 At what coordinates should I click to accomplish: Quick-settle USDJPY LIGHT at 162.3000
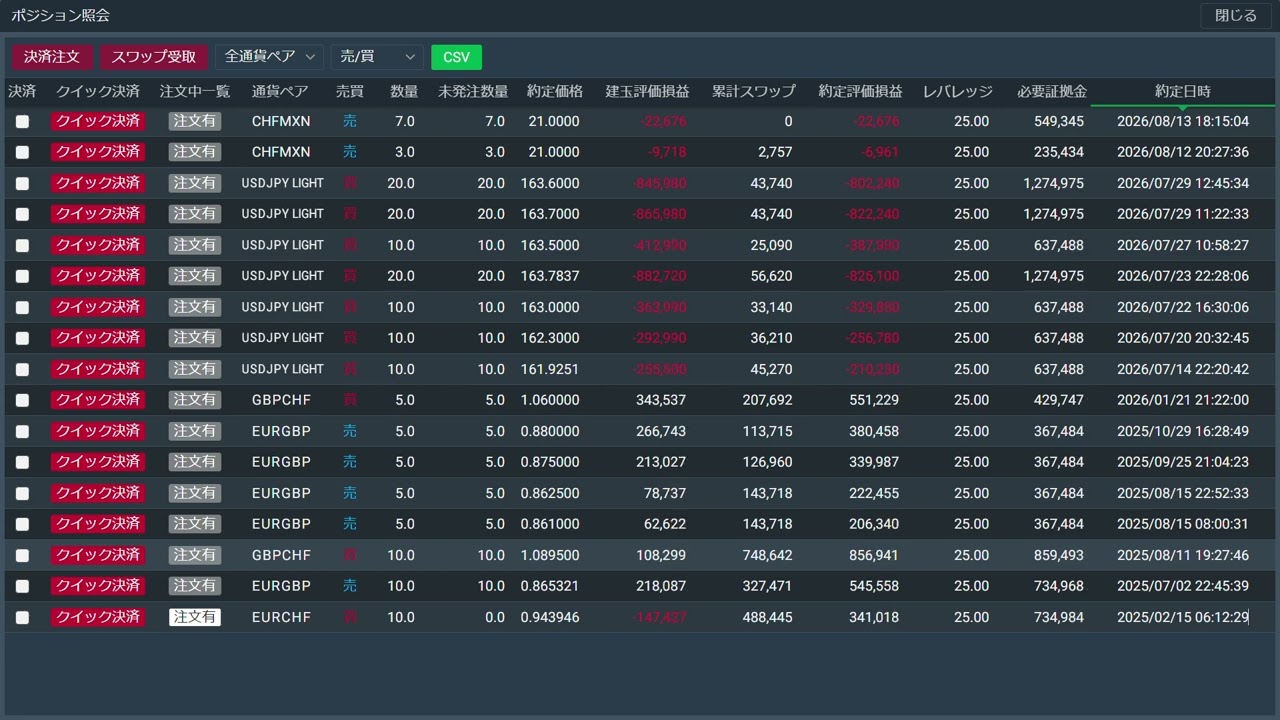point(98,338)
